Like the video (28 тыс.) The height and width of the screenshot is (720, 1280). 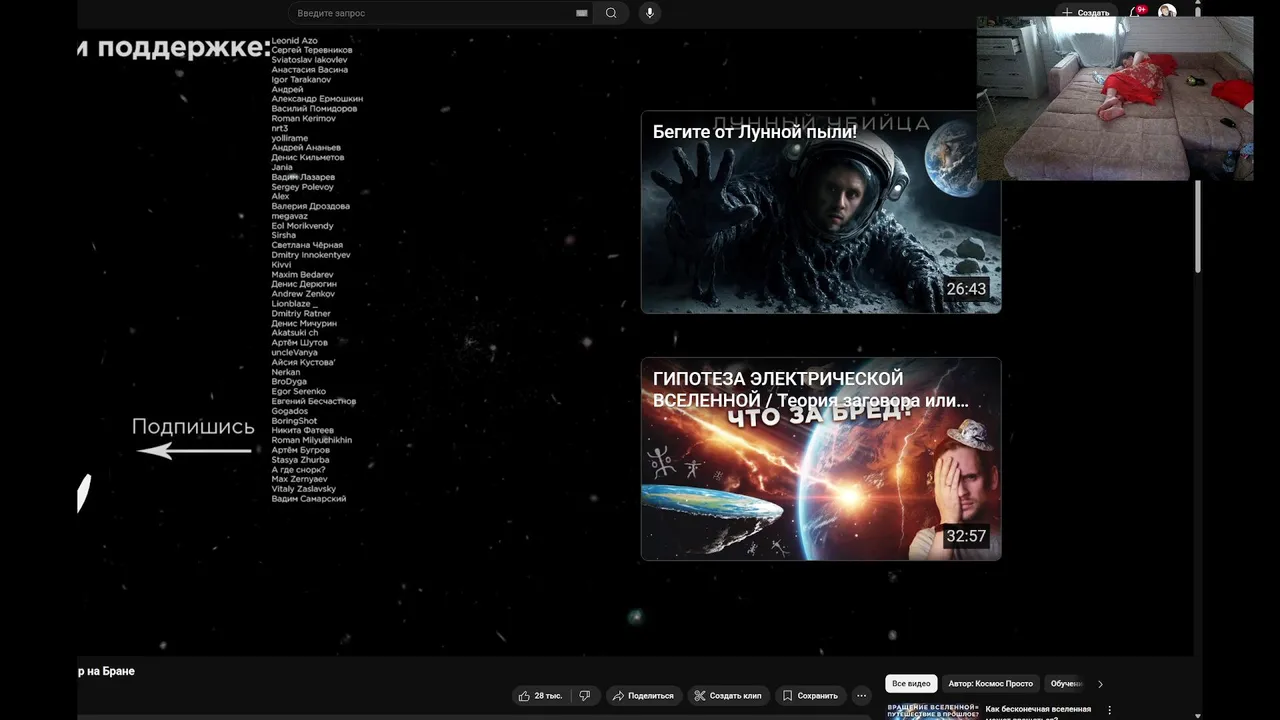pyautogui.click(x=541, y=696)
